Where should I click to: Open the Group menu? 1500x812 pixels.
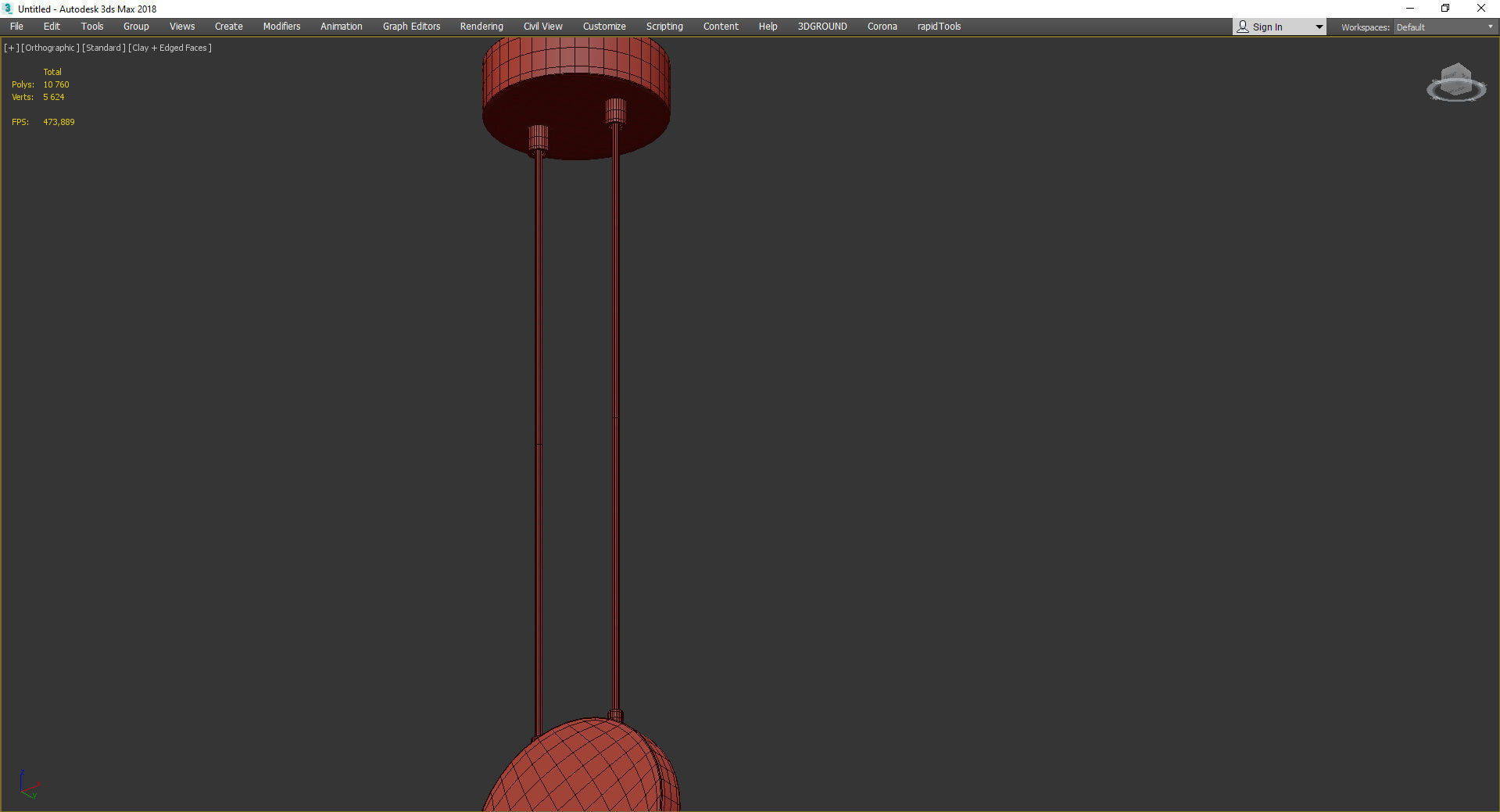click(x=136, y=27)
